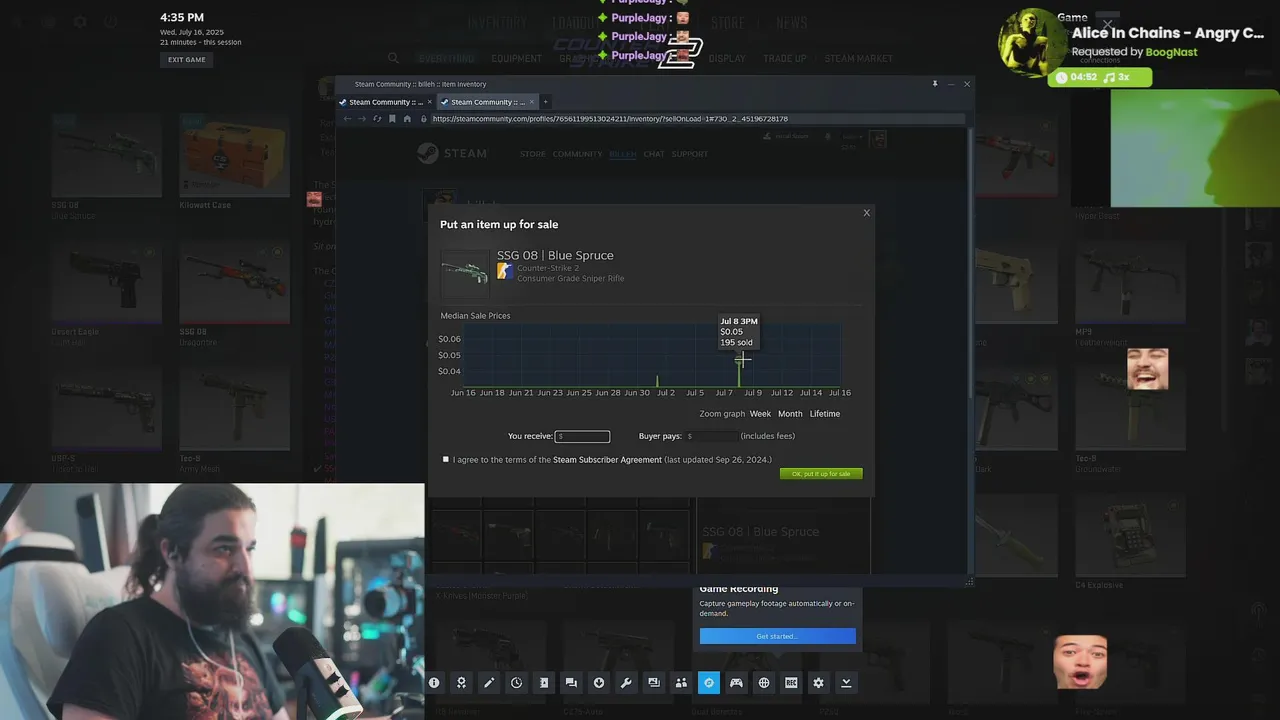Open the notes pencil icon in overlay toolbar
The image size is (1280, 720).
pos(489,683)
